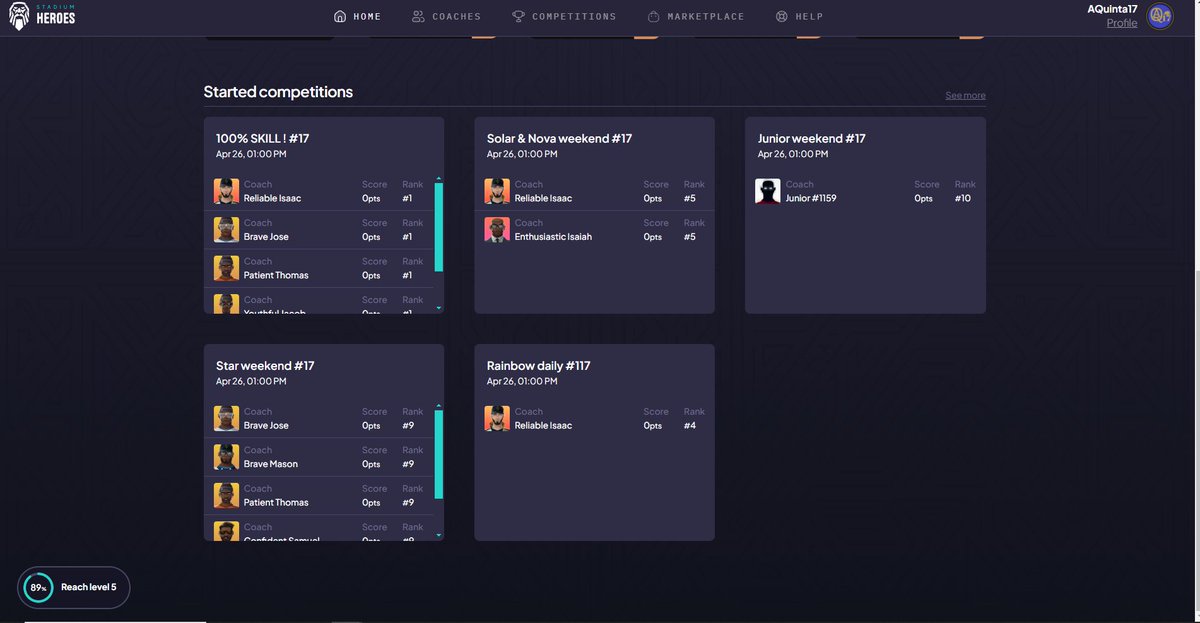
Task: Click the Home house icon
Action: tap(340, 17)
